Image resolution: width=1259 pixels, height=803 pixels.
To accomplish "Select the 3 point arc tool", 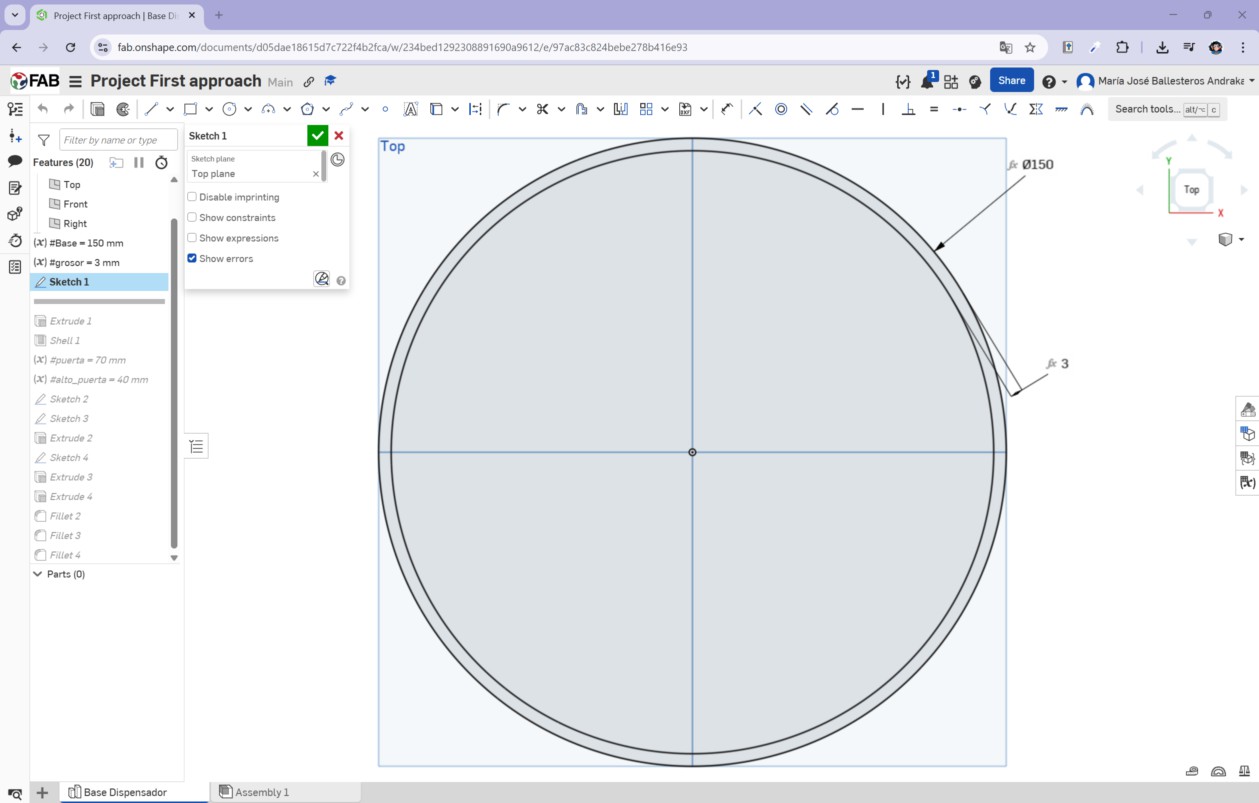I will pos(268,109).
